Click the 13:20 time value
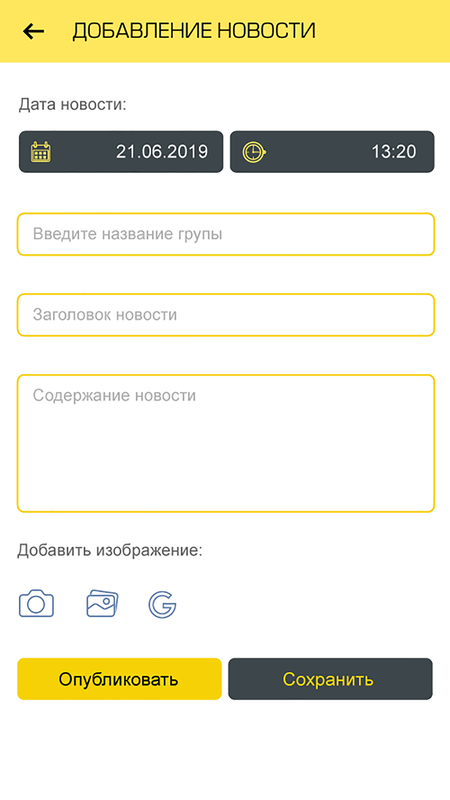The height and width of the screenshot is (800, 450). coord(393,152)
